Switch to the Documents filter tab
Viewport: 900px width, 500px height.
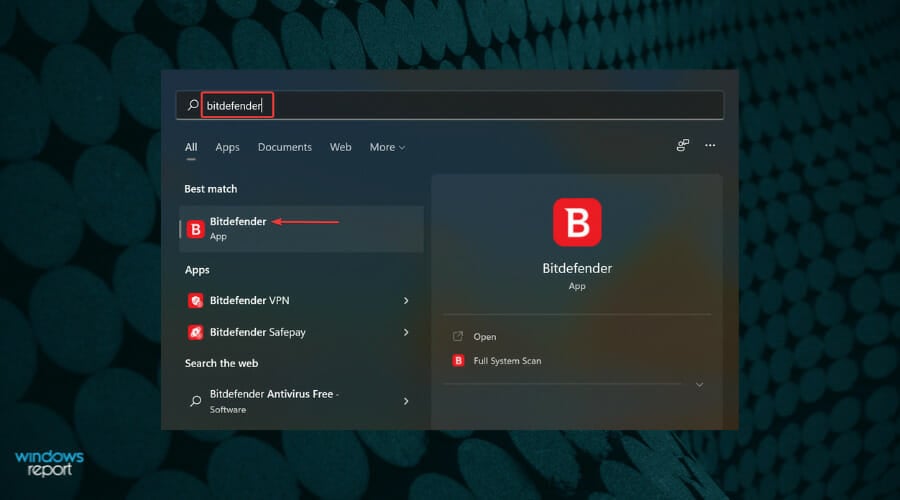pos(285,147)
